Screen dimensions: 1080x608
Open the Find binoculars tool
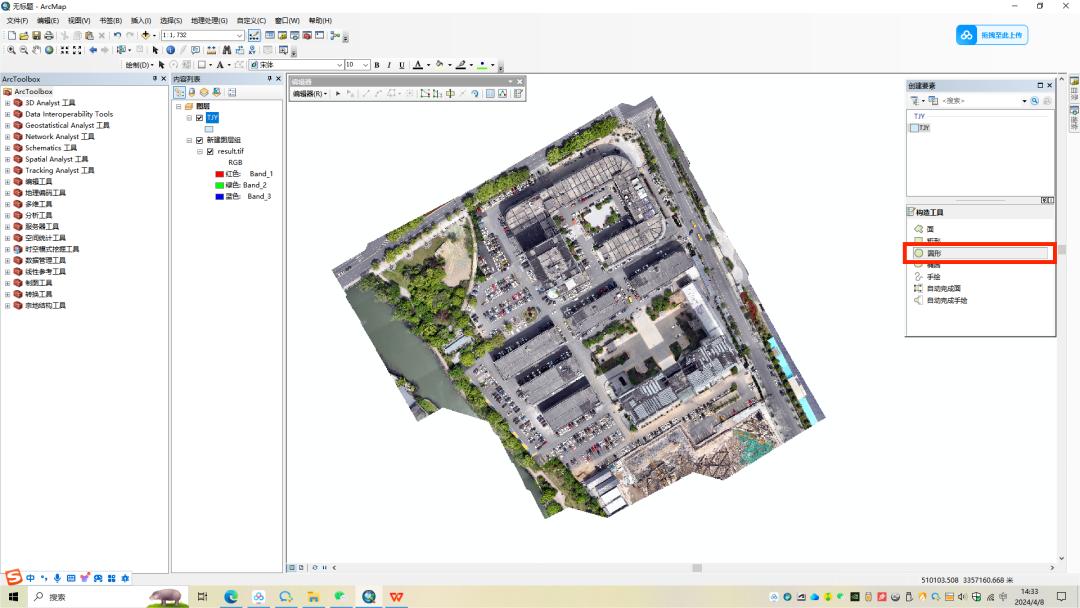tap(227, 50)
